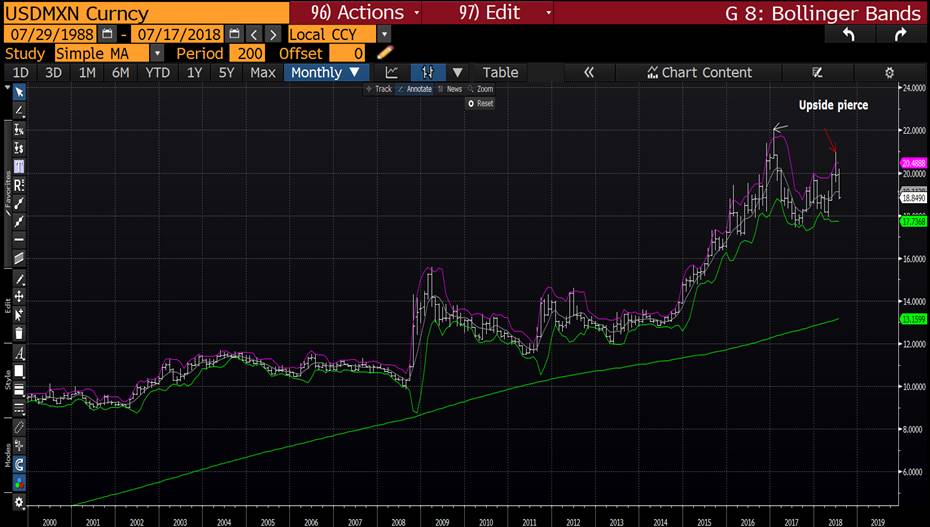Image resolution: width=930 pixels, height=527 pixels.
Task: Open chart settings gear at top right
Action: tap(889, 72)
